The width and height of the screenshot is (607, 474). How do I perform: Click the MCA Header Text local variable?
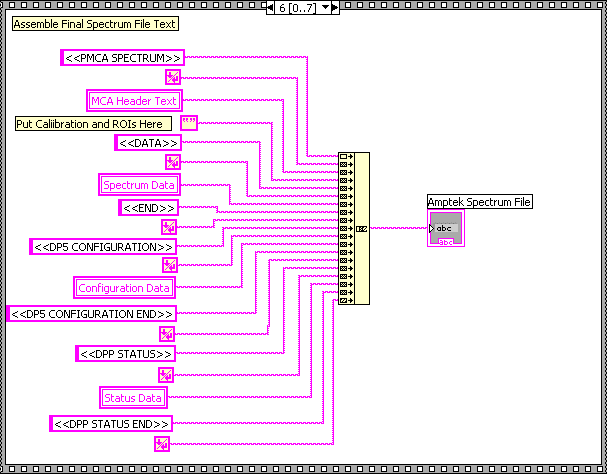pyautogui.click(x=134, y=100)
